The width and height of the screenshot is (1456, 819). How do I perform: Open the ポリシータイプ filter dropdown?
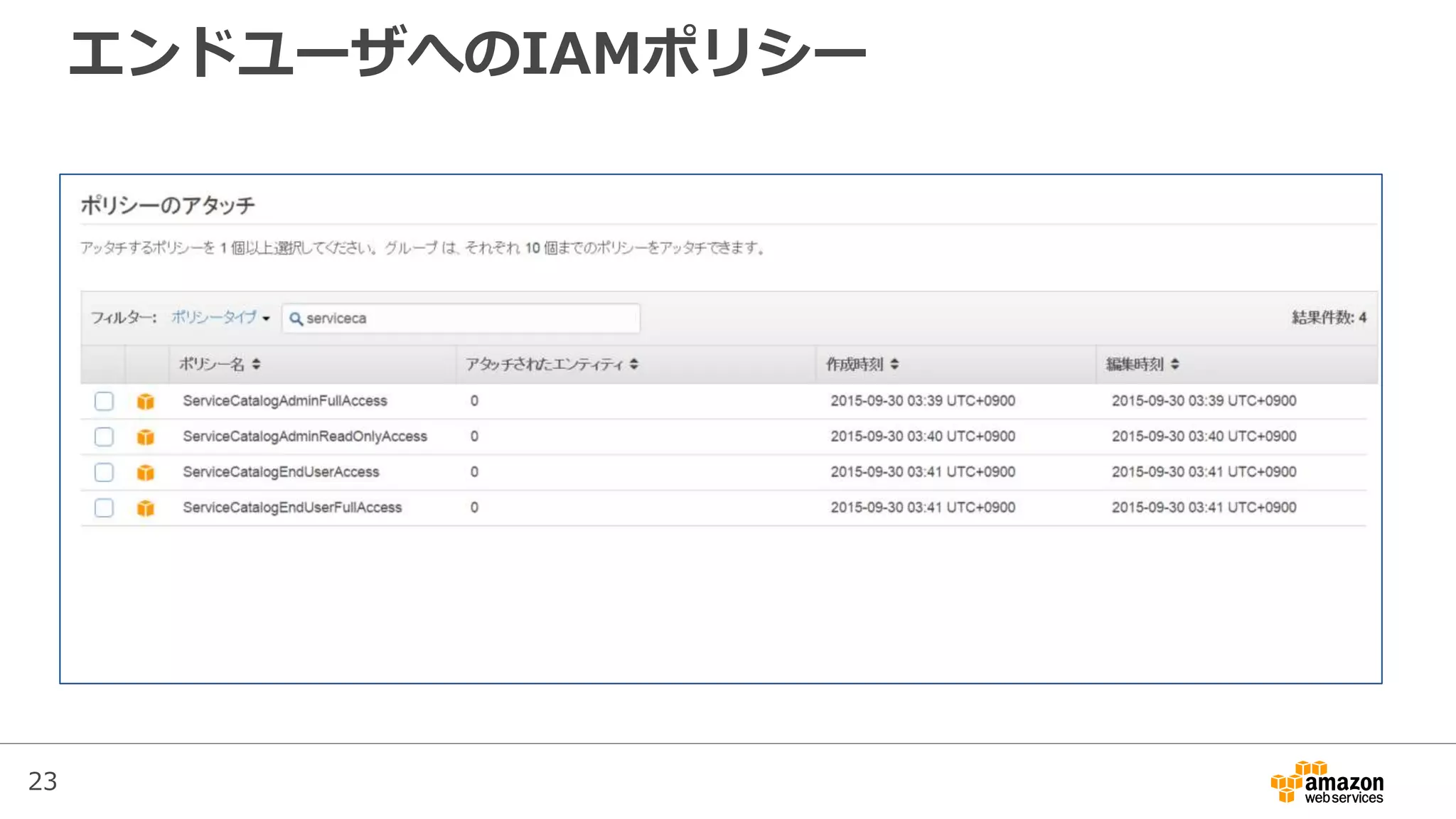220,317
